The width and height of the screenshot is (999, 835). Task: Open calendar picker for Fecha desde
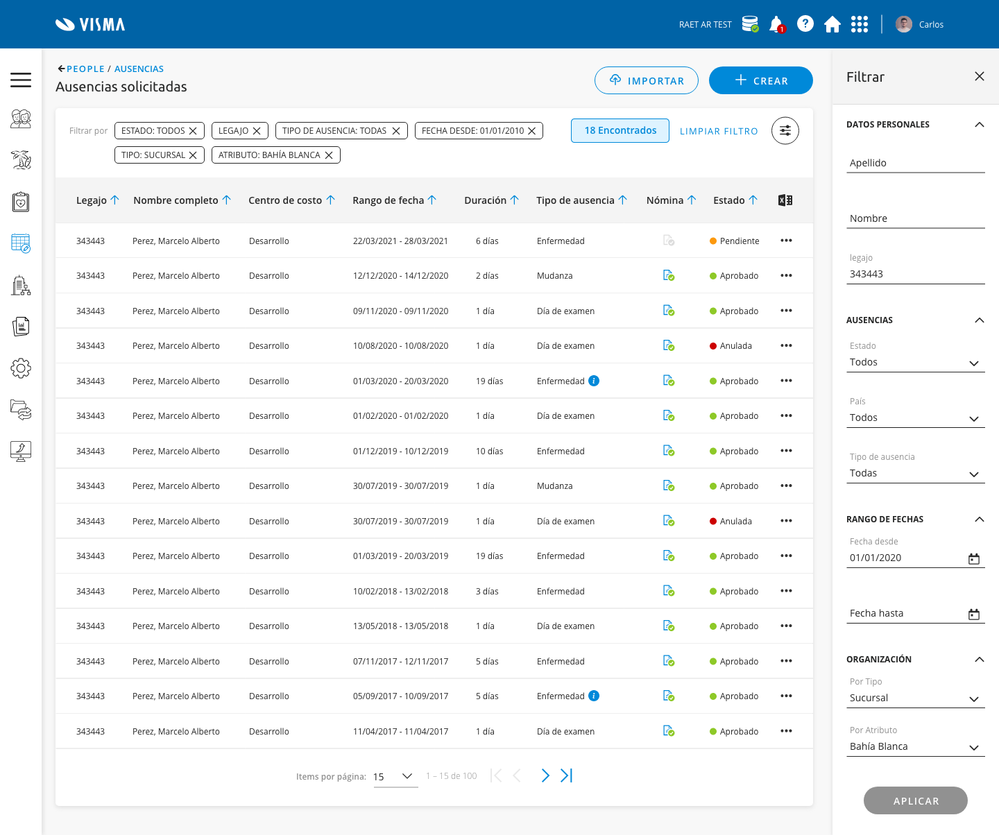pos(974,559)
